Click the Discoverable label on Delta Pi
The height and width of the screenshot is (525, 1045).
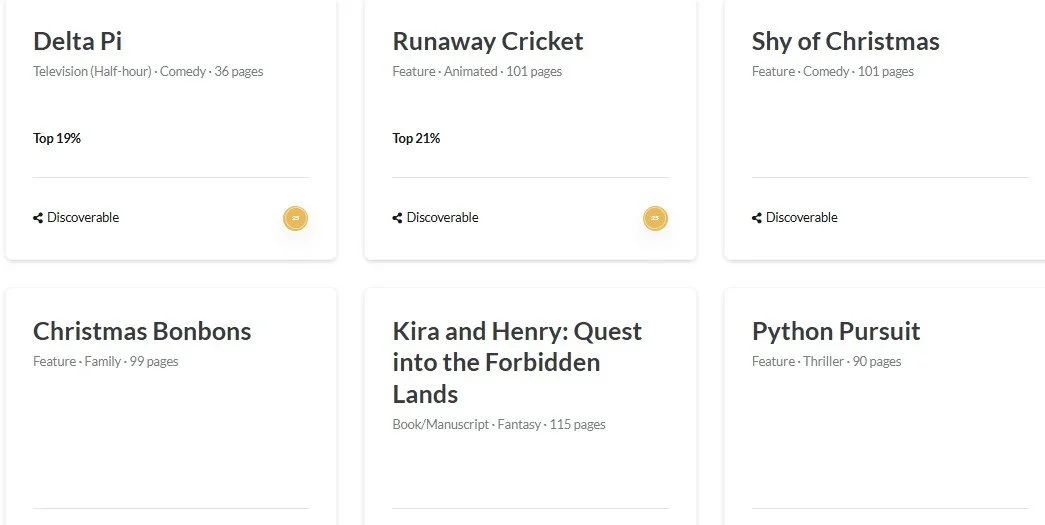tap(83, 218)
